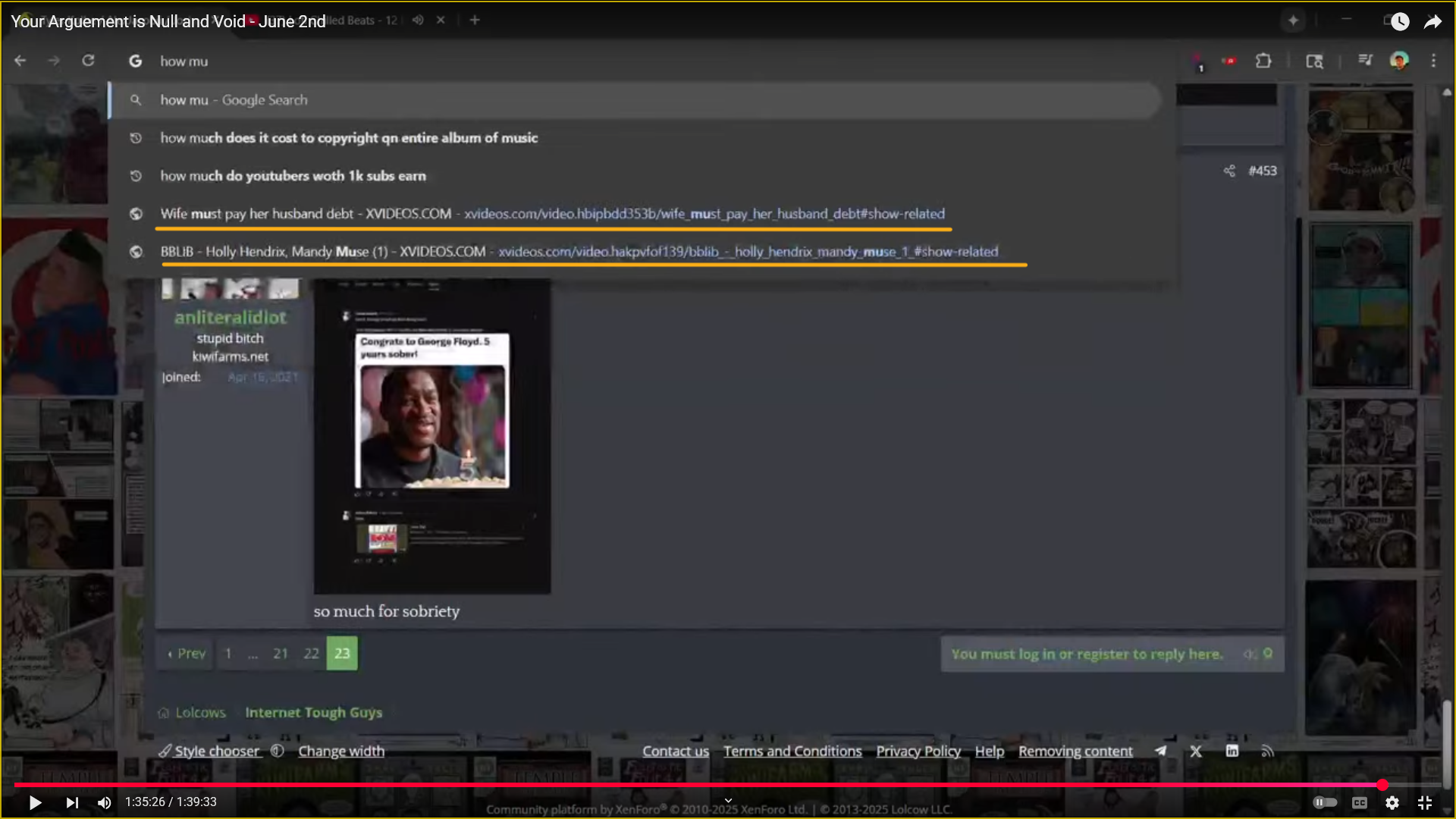
Task: Go to forum page 21
Action: (281, 653)
